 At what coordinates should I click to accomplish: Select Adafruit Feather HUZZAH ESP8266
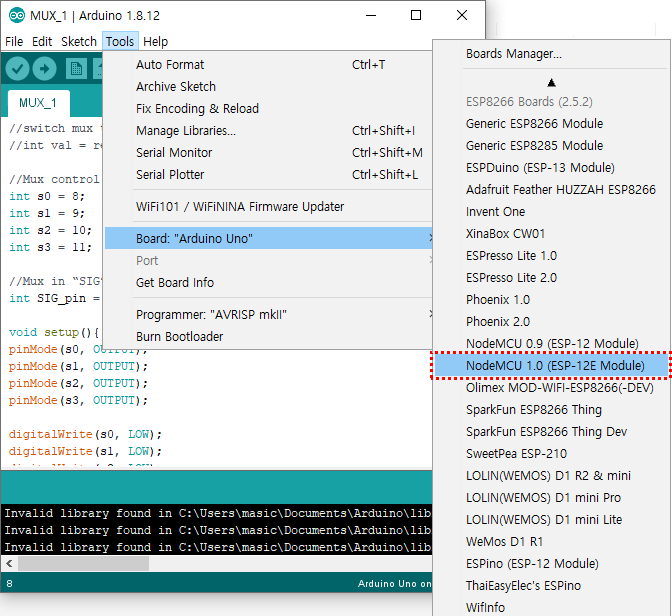click(552, 189)
